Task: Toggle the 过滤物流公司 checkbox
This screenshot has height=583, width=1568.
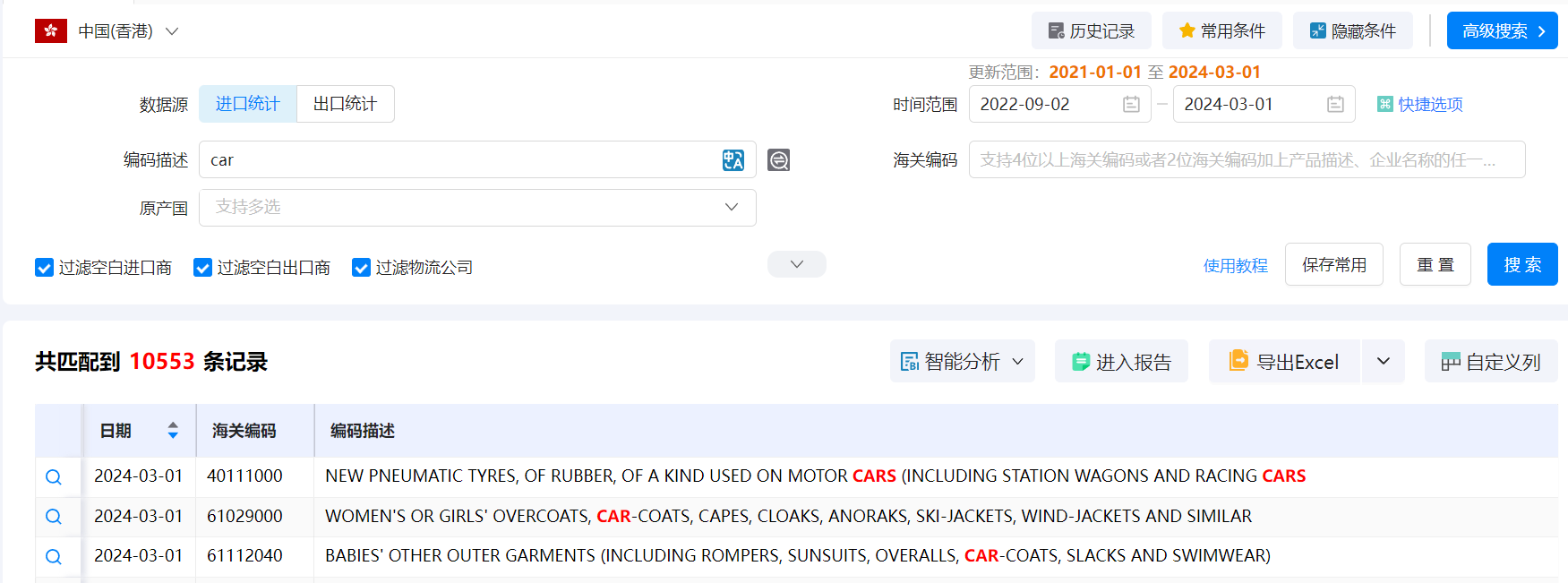Action: [x=361, y=268]
